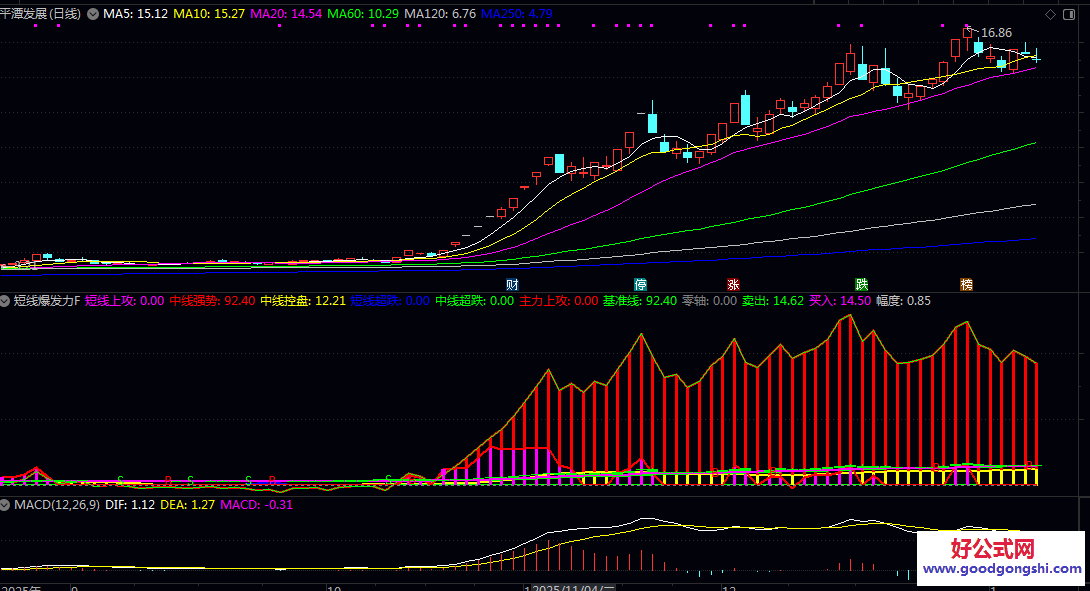Click the 16.86 high price label
Image resolution: width=1090 pixels, height=591 pixels.
996,33
